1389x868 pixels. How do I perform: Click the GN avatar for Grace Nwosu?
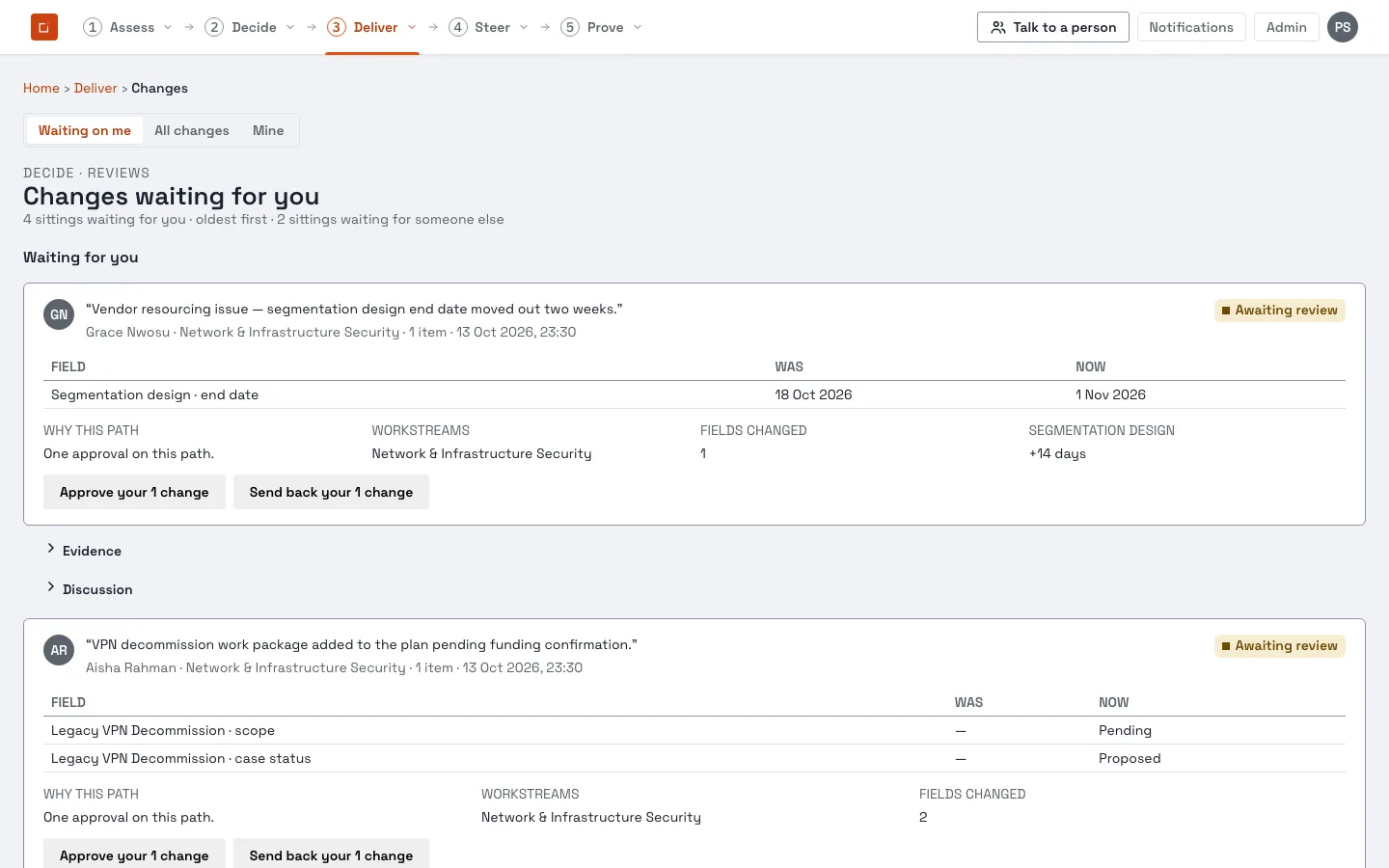point(59,314)
